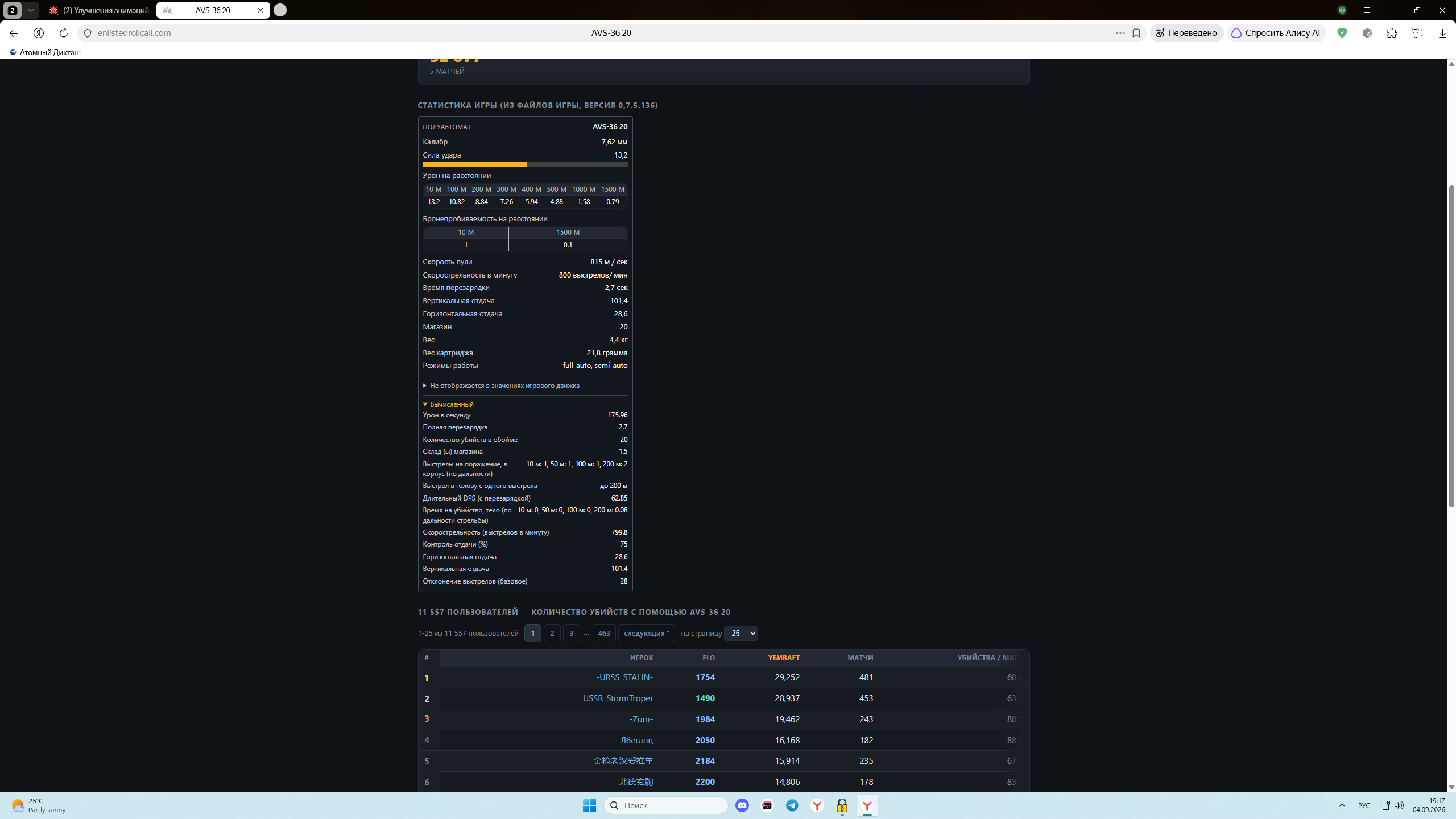Image resolution: width=1456 pixels, height=819 pixels.
Task: Reload the page with refresh icon
Action: [64, 33]
